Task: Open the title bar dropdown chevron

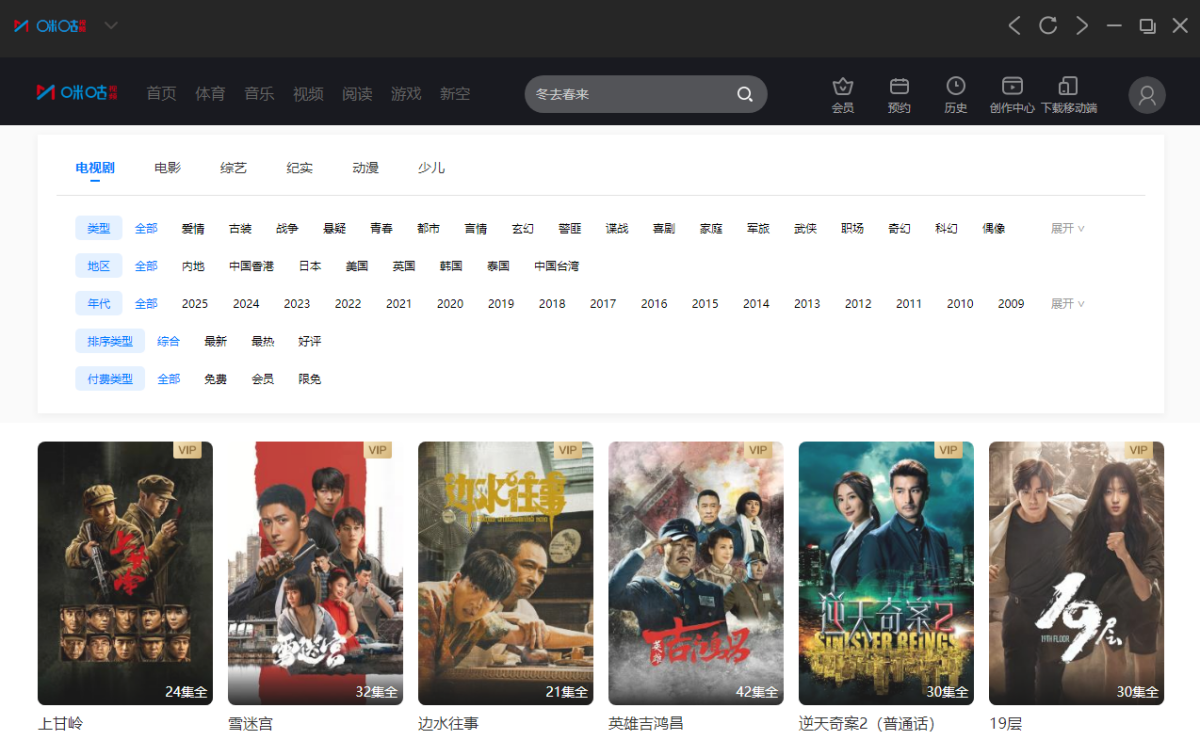Action: coord(111,25)
